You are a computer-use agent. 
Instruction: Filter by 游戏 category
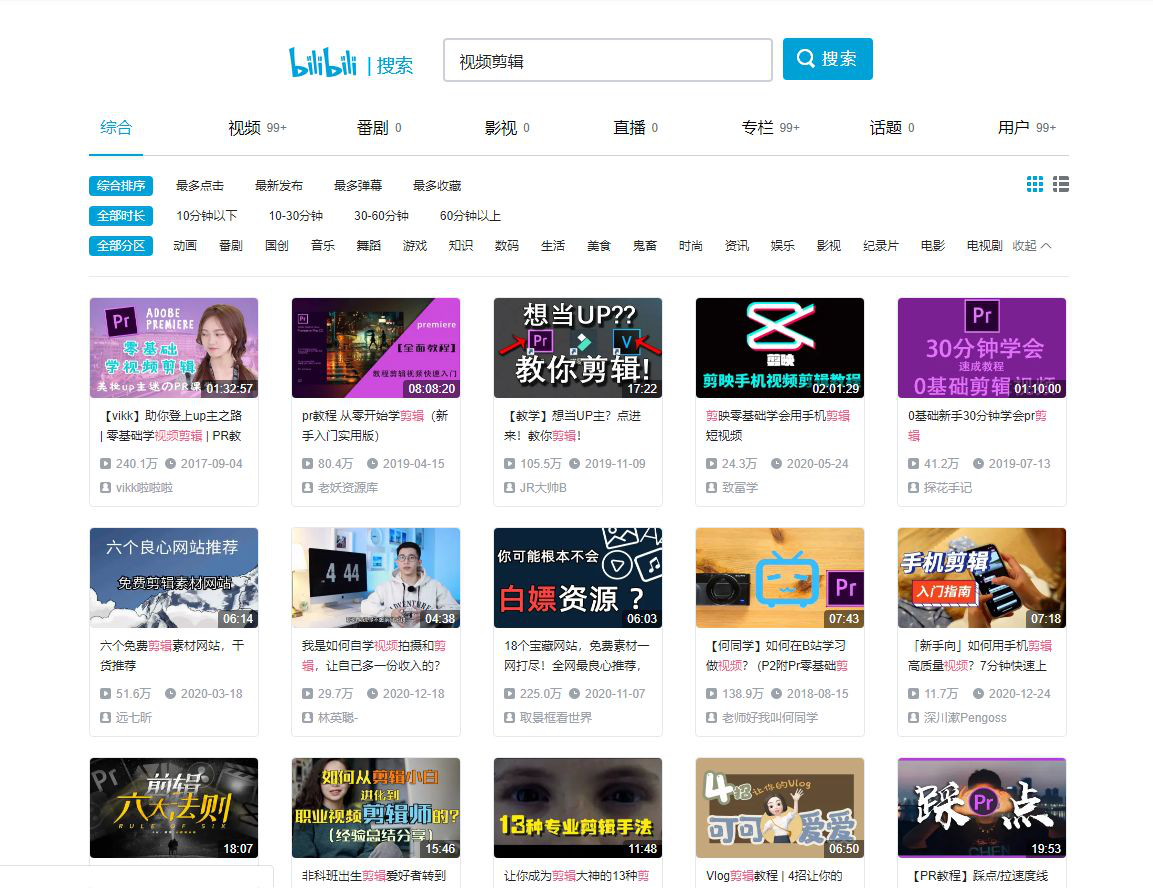click(x=415, y=246)
